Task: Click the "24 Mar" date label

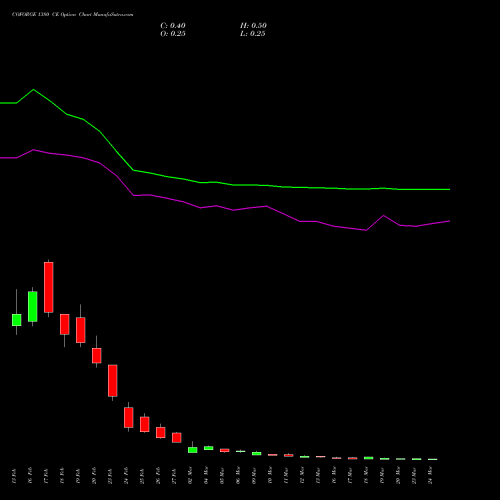Action: click(430, 476)
